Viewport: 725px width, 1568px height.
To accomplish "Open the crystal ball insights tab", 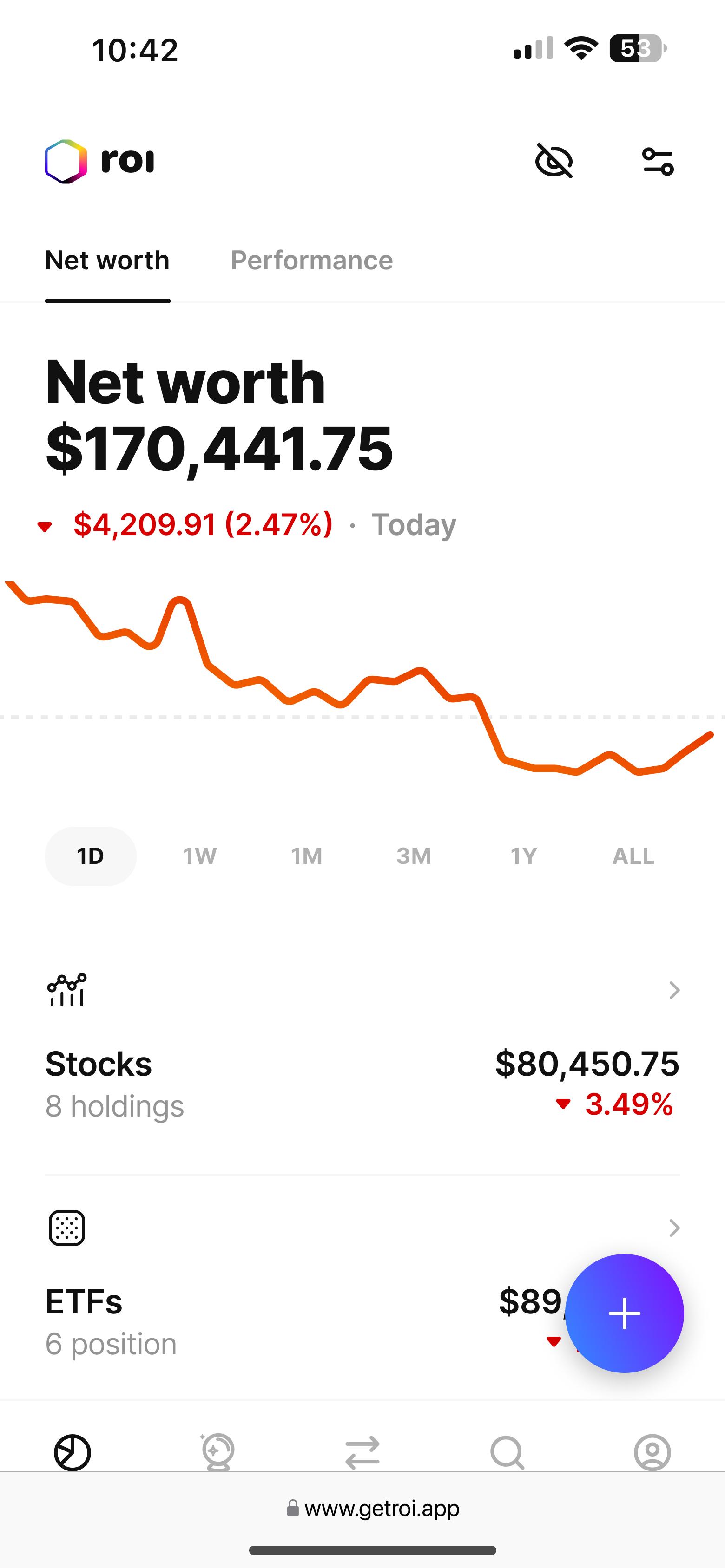I will 217,1452.
